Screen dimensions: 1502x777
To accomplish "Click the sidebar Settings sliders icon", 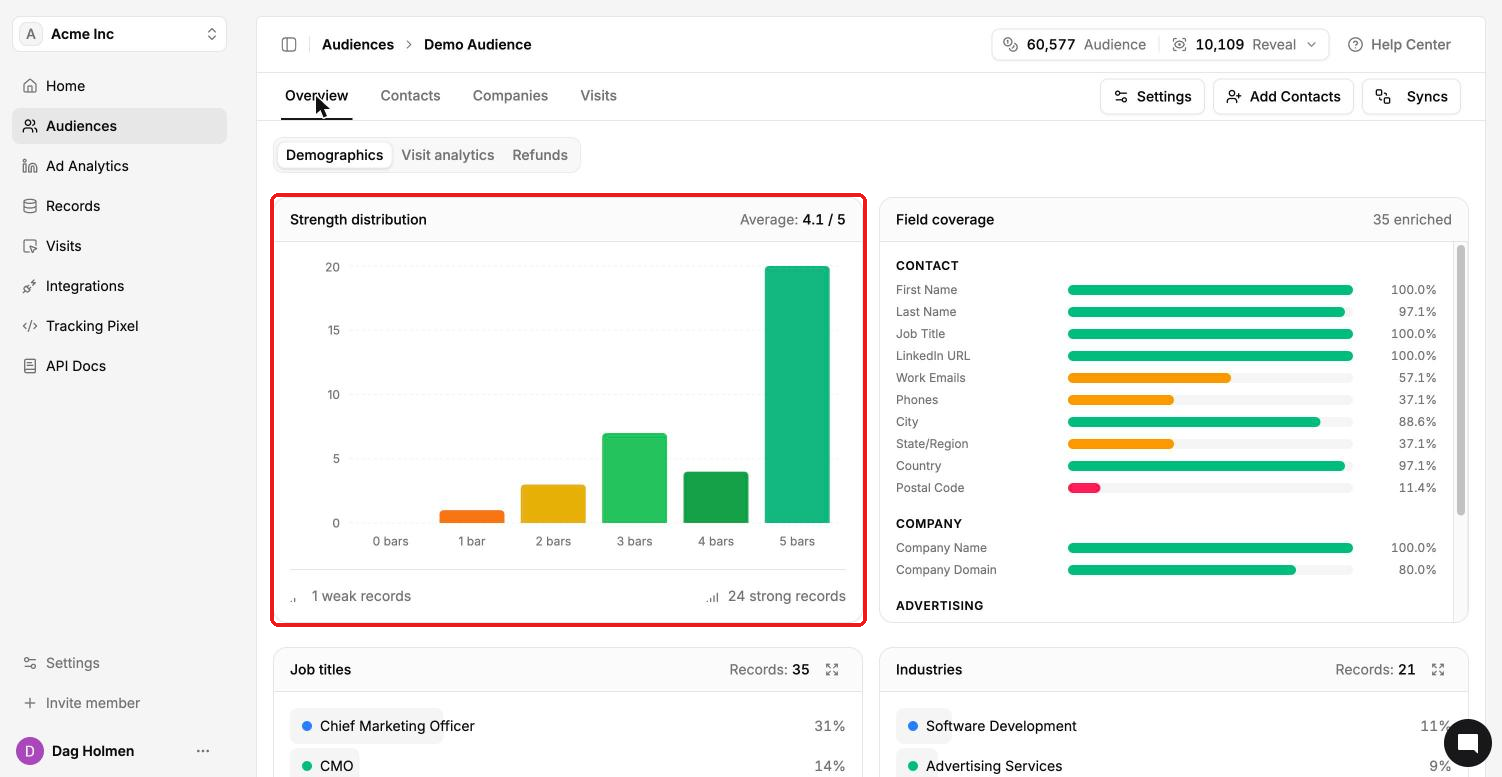I will (30, 663).
